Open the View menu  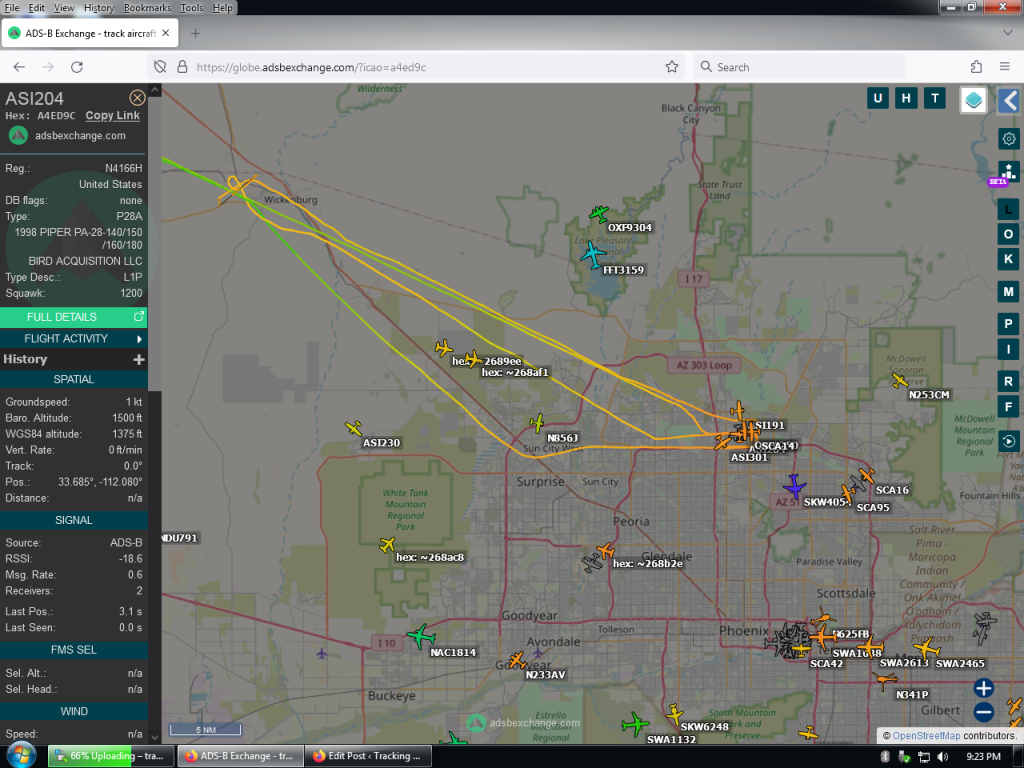tap(64, 8)
